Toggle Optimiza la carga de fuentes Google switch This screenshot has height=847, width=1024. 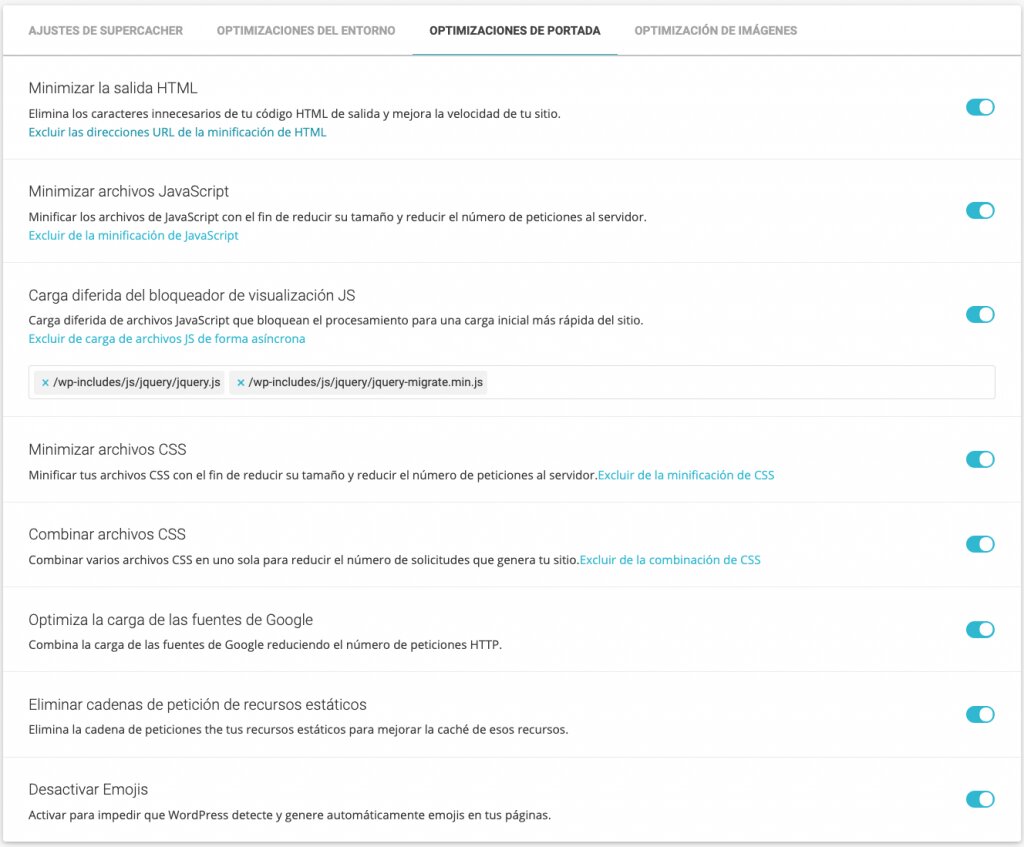pyautogui.click(x=980, y=629)
